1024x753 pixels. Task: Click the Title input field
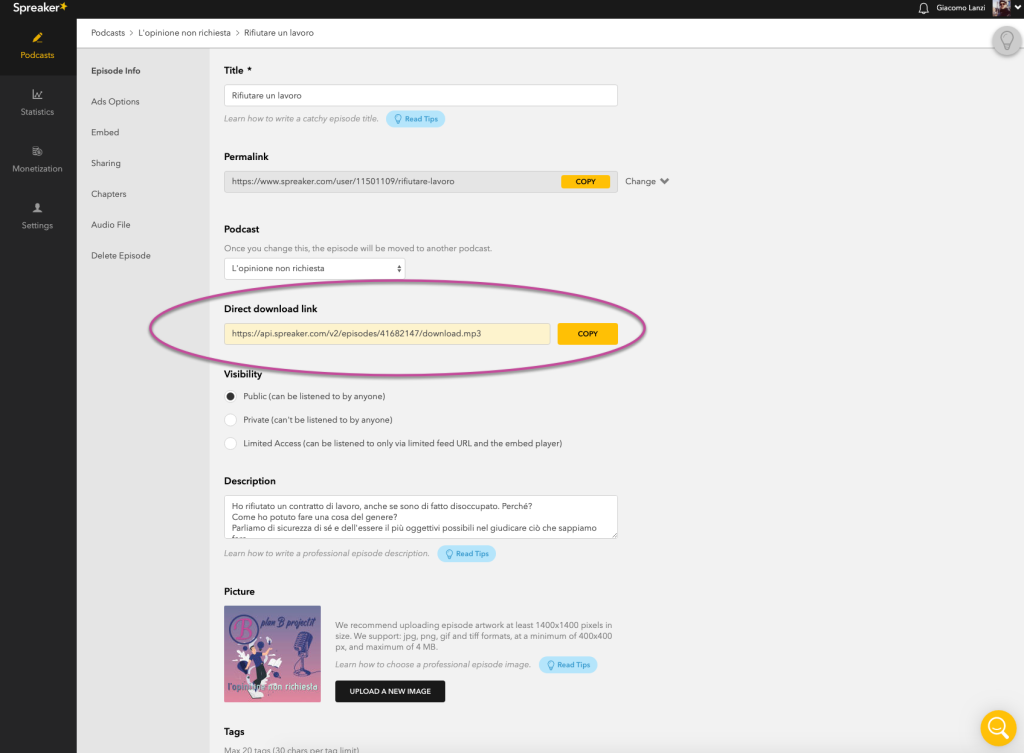click(x=421, y=95)
